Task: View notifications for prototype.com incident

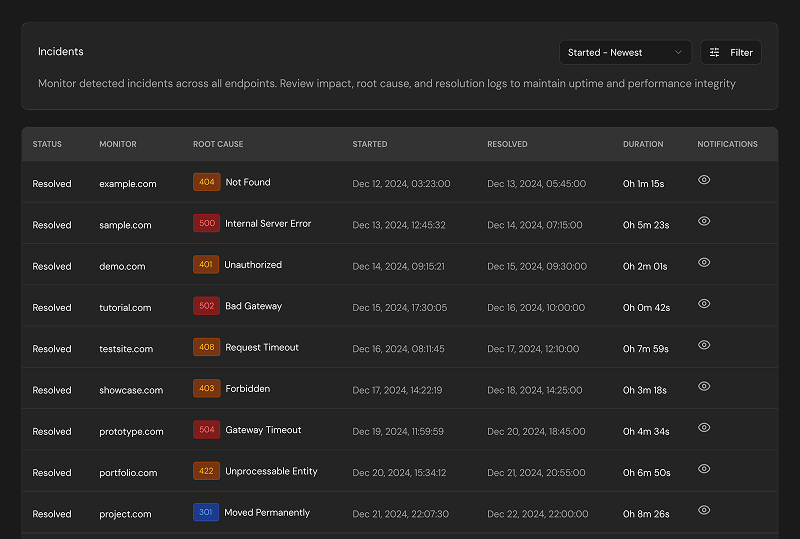Action: [x=704, y=428]
